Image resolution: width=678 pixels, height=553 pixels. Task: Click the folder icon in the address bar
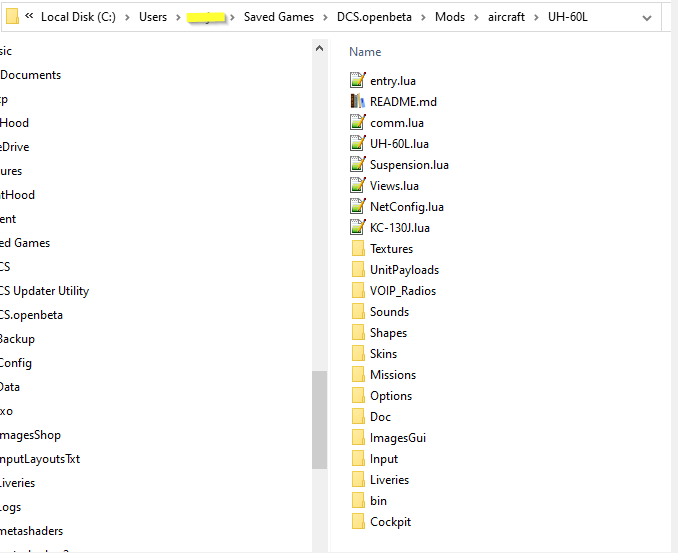tap(12, 16)
